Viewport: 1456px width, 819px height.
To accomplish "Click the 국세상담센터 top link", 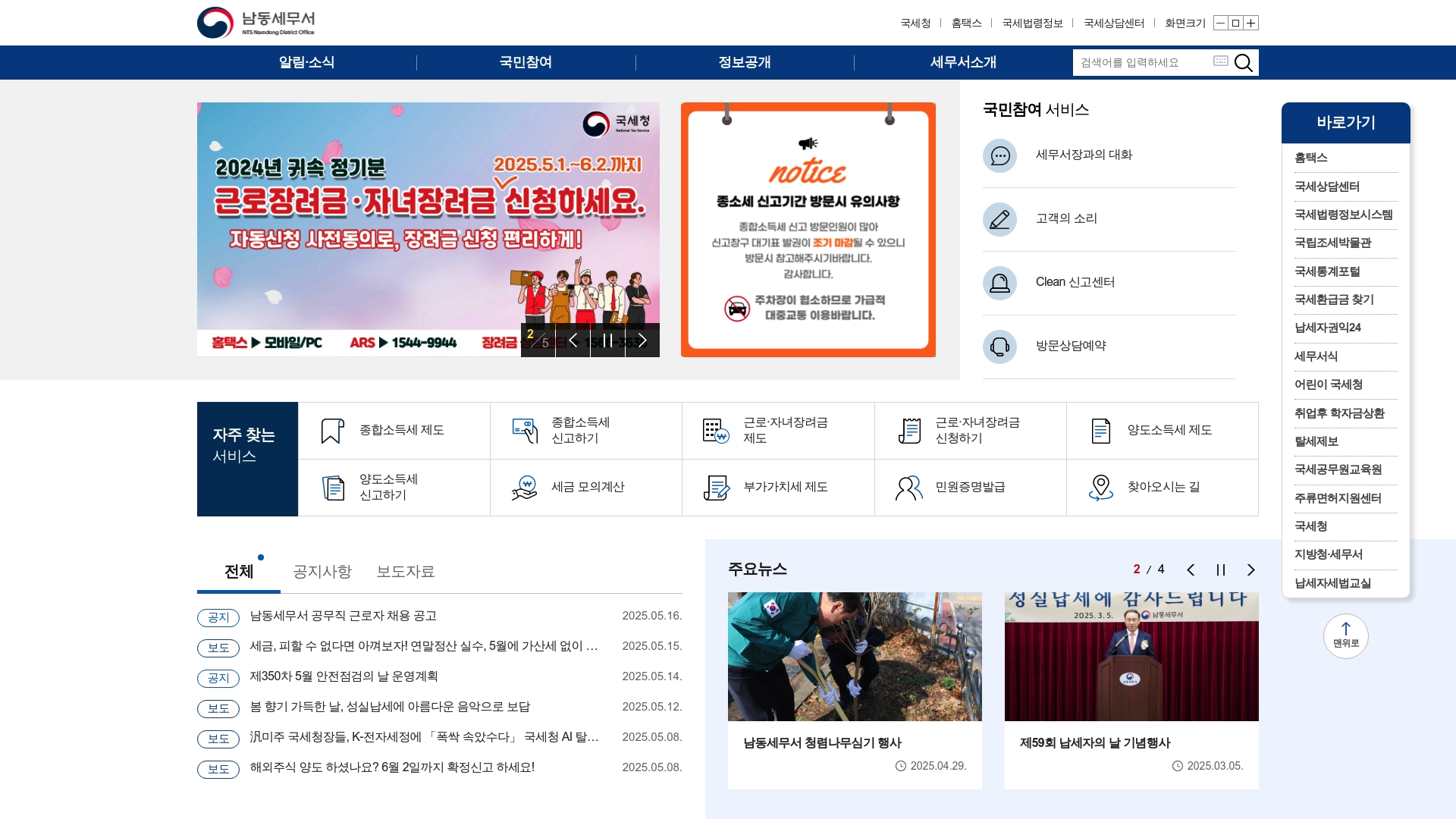I will tap(1114, 23).
